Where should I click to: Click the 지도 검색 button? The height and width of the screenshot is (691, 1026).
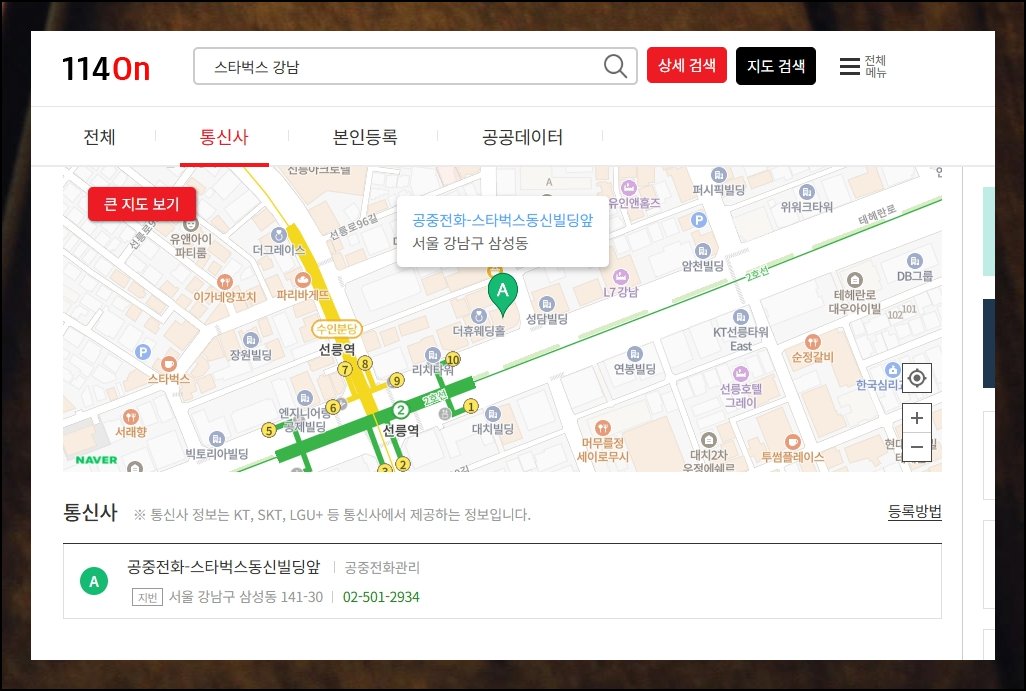(x=776, y=66)
